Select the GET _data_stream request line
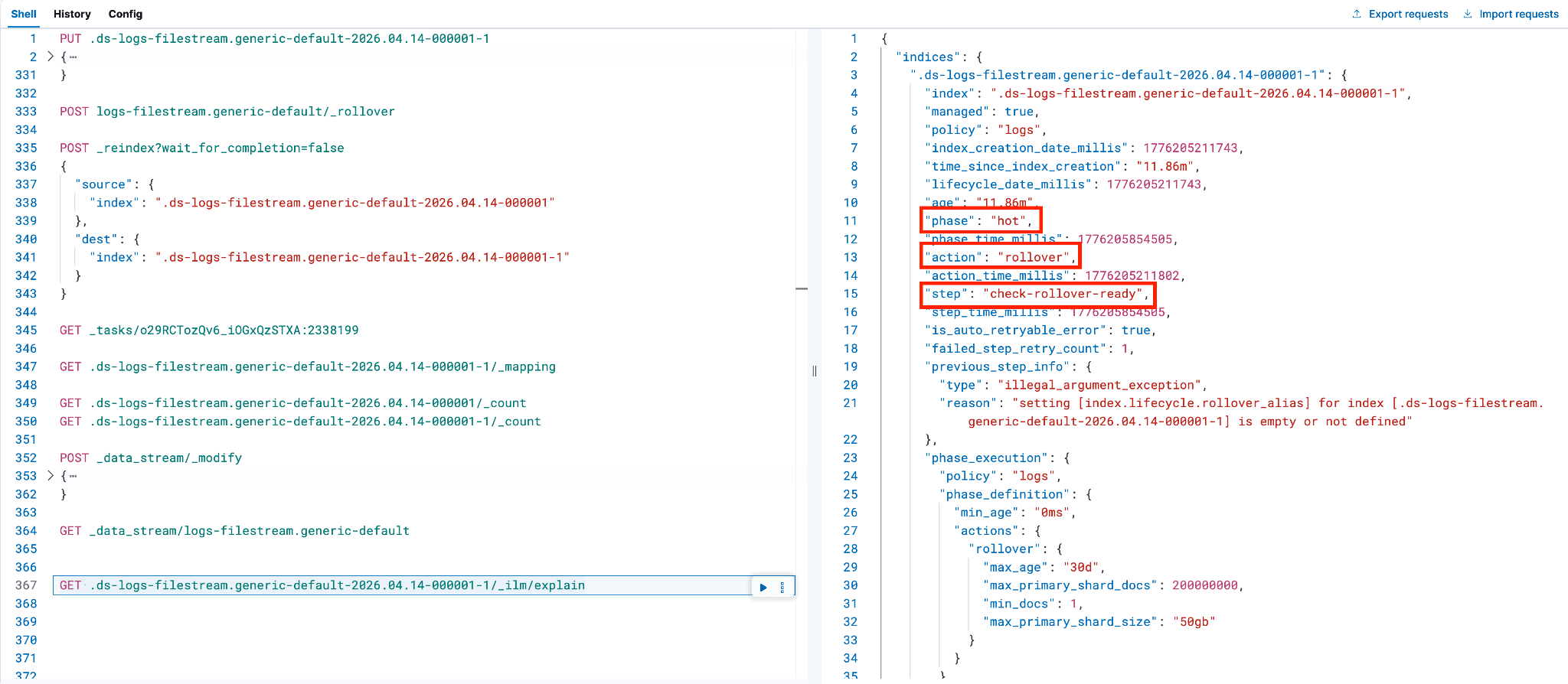Image resolution: width=1568 pixels, height=684 pixels. [x=234, y=531]
